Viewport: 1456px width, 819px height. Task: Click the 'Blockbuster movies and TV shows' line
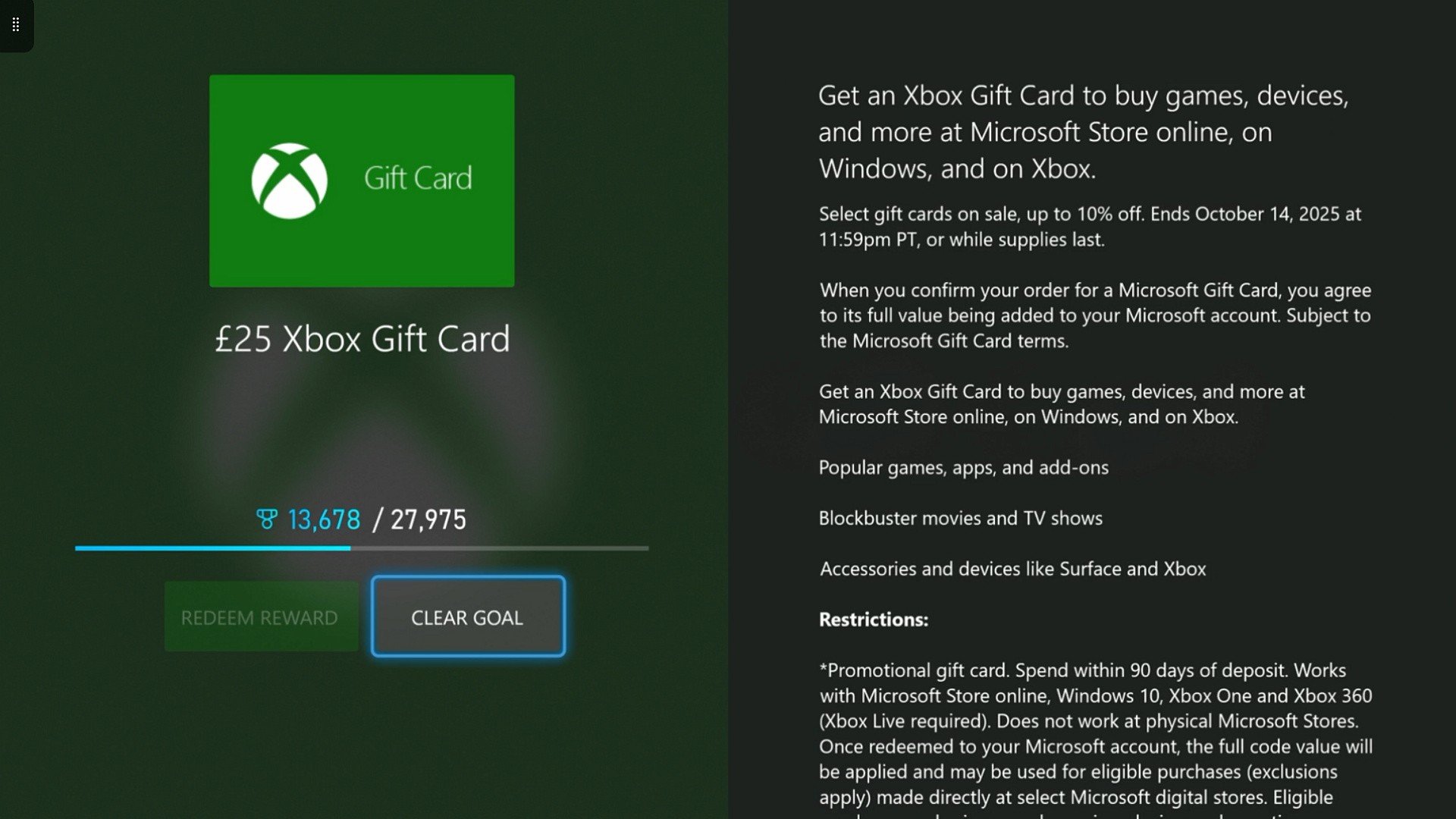point(960,519)
